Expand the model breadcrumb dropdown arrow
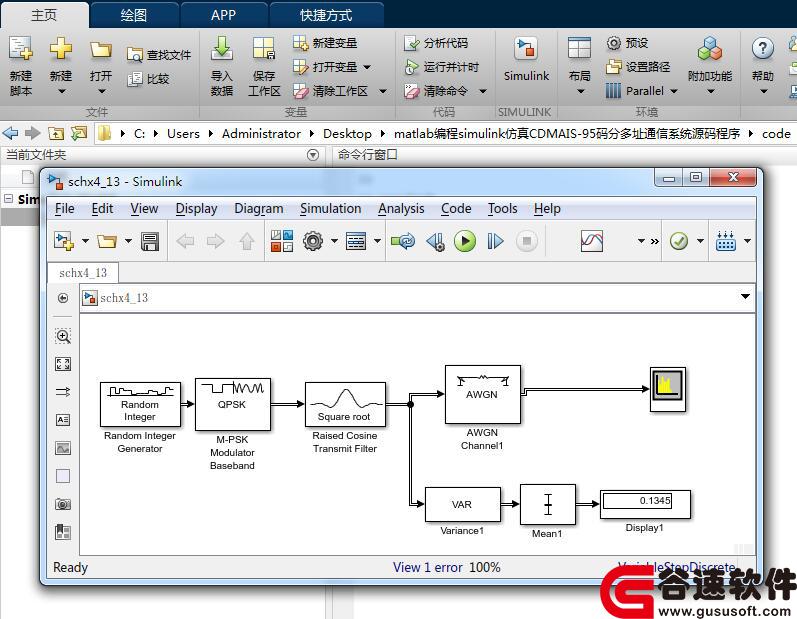Screen dimensions: 797x619 (x=745, y=296)
